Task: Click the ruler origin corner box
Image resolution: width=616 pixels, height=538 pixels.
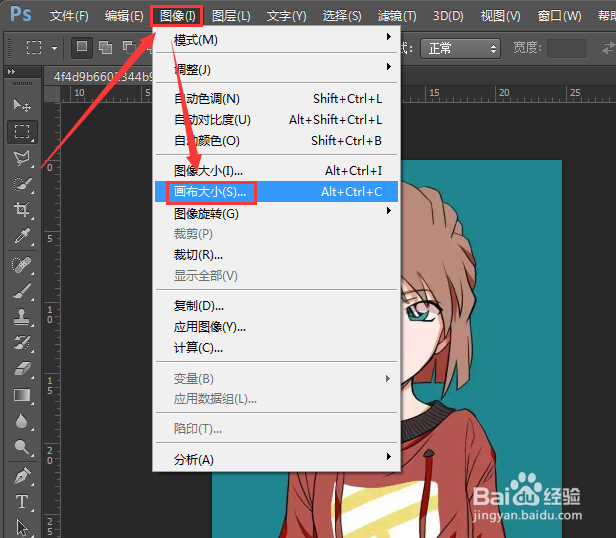Action: [52, 94]
